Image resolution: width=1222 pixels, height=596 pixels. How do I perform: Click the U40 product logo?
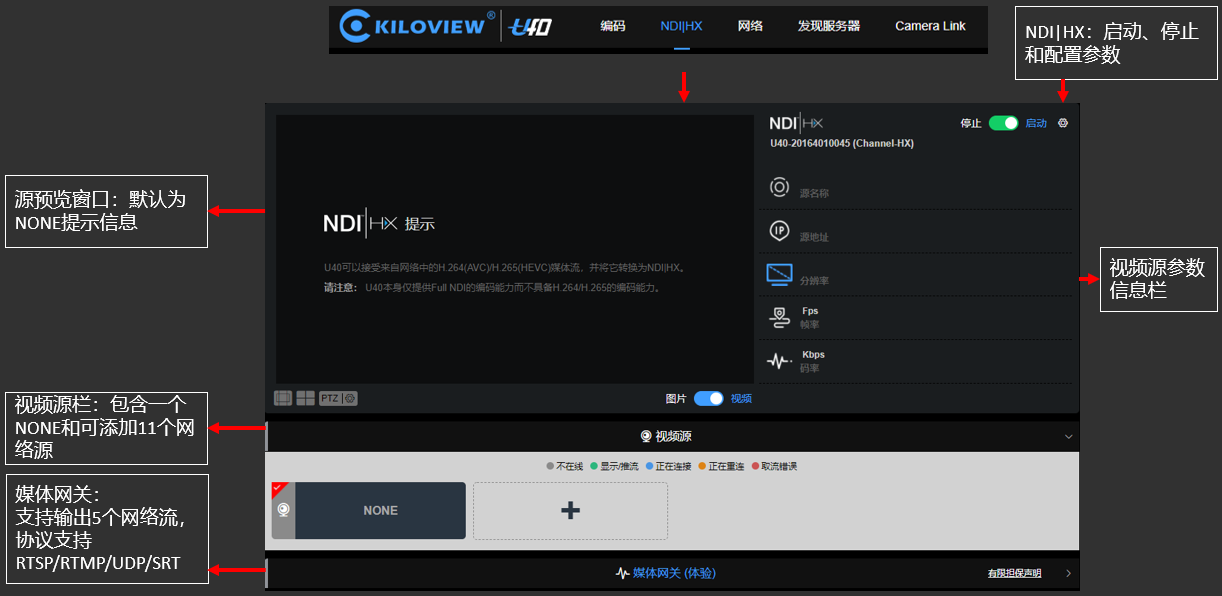530,27
